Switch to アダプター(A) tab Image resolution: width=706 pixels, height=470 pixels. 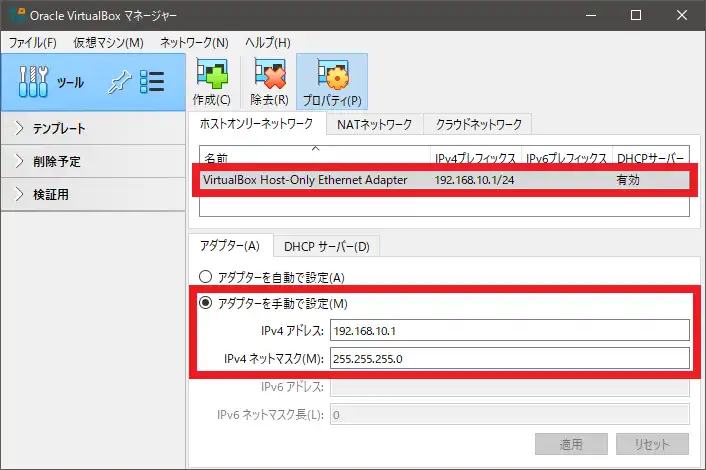(230, 246)
